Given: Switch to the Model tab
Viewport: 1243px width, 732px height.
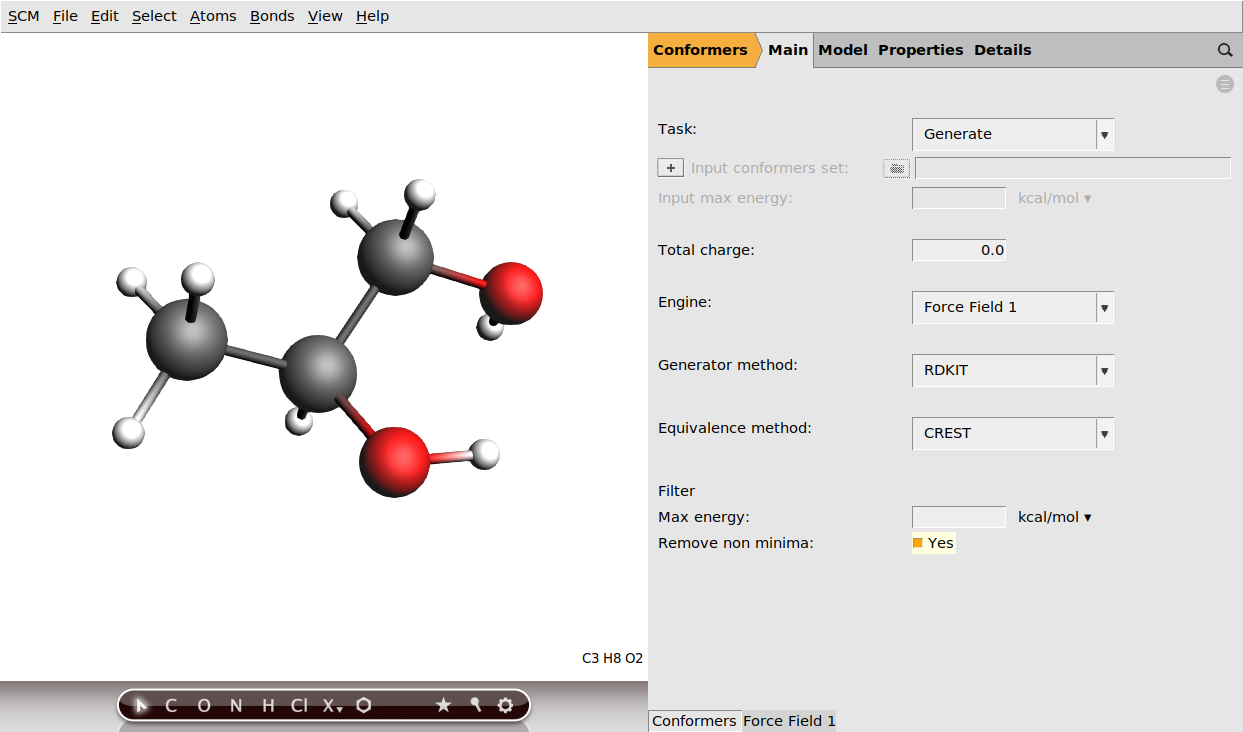Looking at the screenshot, I should 842,50.
